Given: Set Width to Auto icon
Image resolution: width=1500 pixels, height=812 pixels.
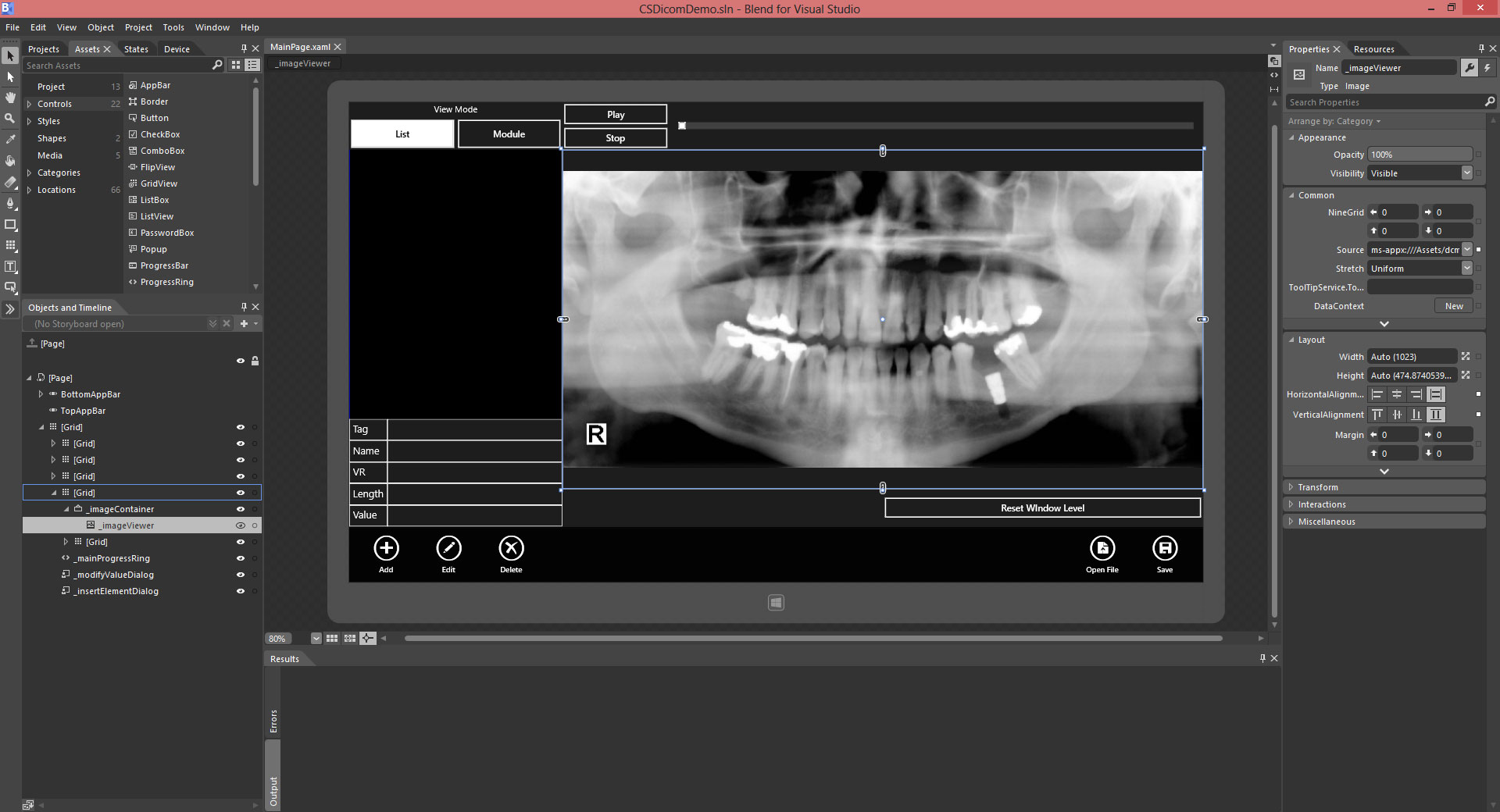Looking at the screenshot, I should (x=1466, y=357).
